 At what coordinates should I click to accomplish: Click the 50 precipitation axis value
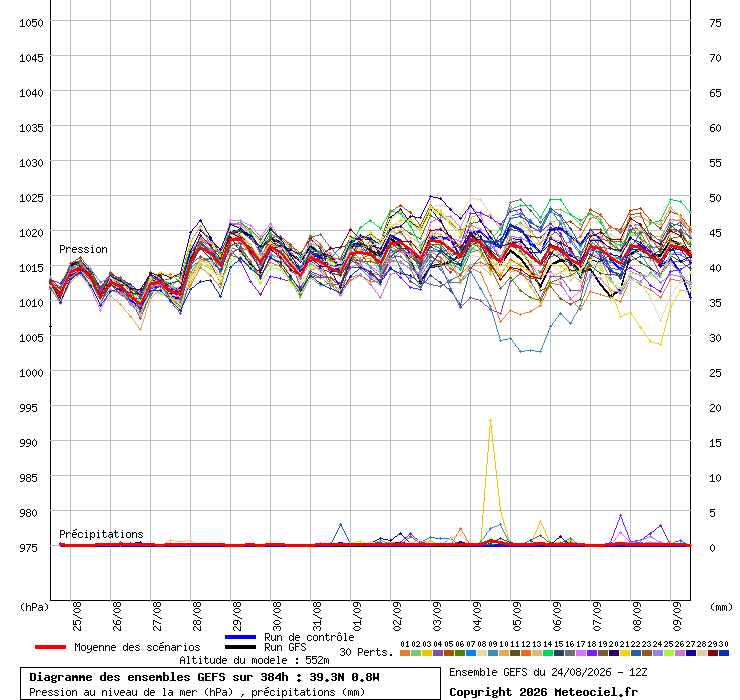pos(715,198)
